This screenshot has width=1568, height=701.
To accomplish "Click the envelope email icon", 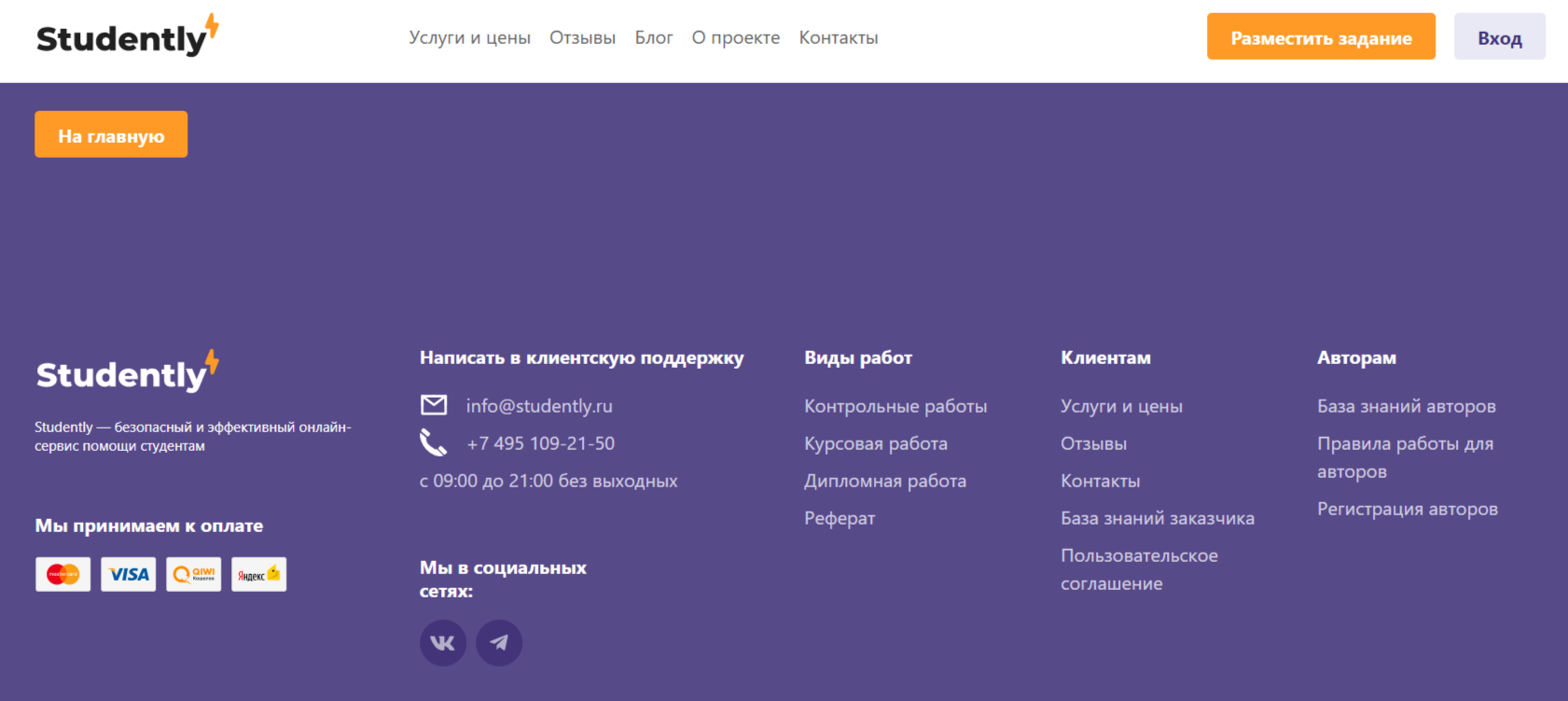I will (x=434, y=405).
